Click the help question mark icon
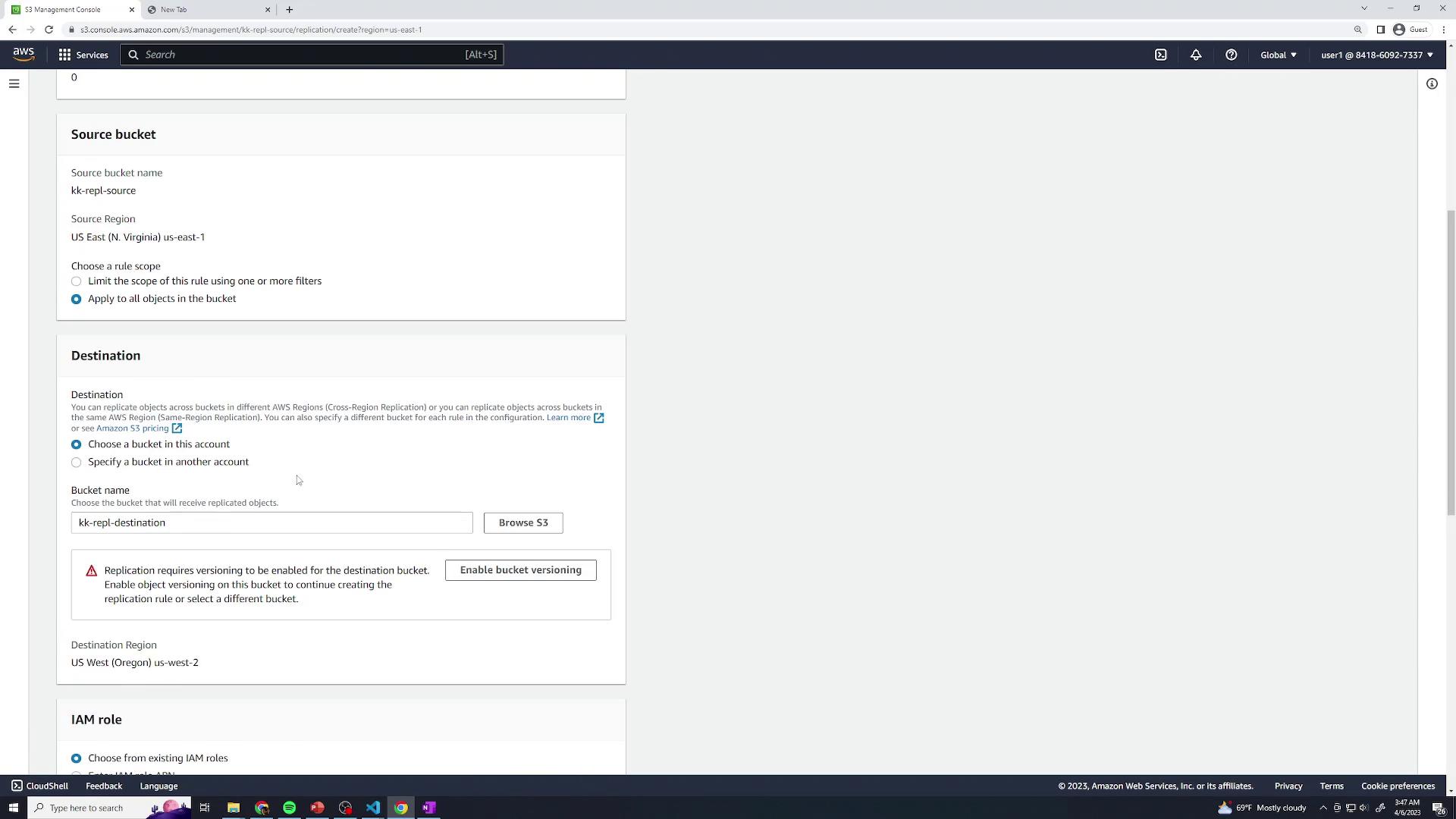1456x819 pixels. click(1231, 55)
